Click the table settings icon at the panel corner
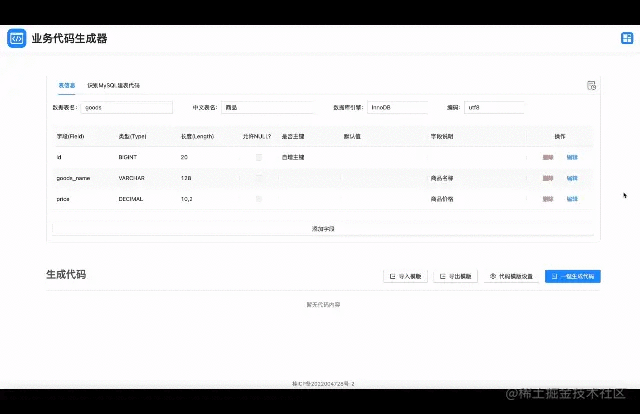 click(x=591, y=86)
